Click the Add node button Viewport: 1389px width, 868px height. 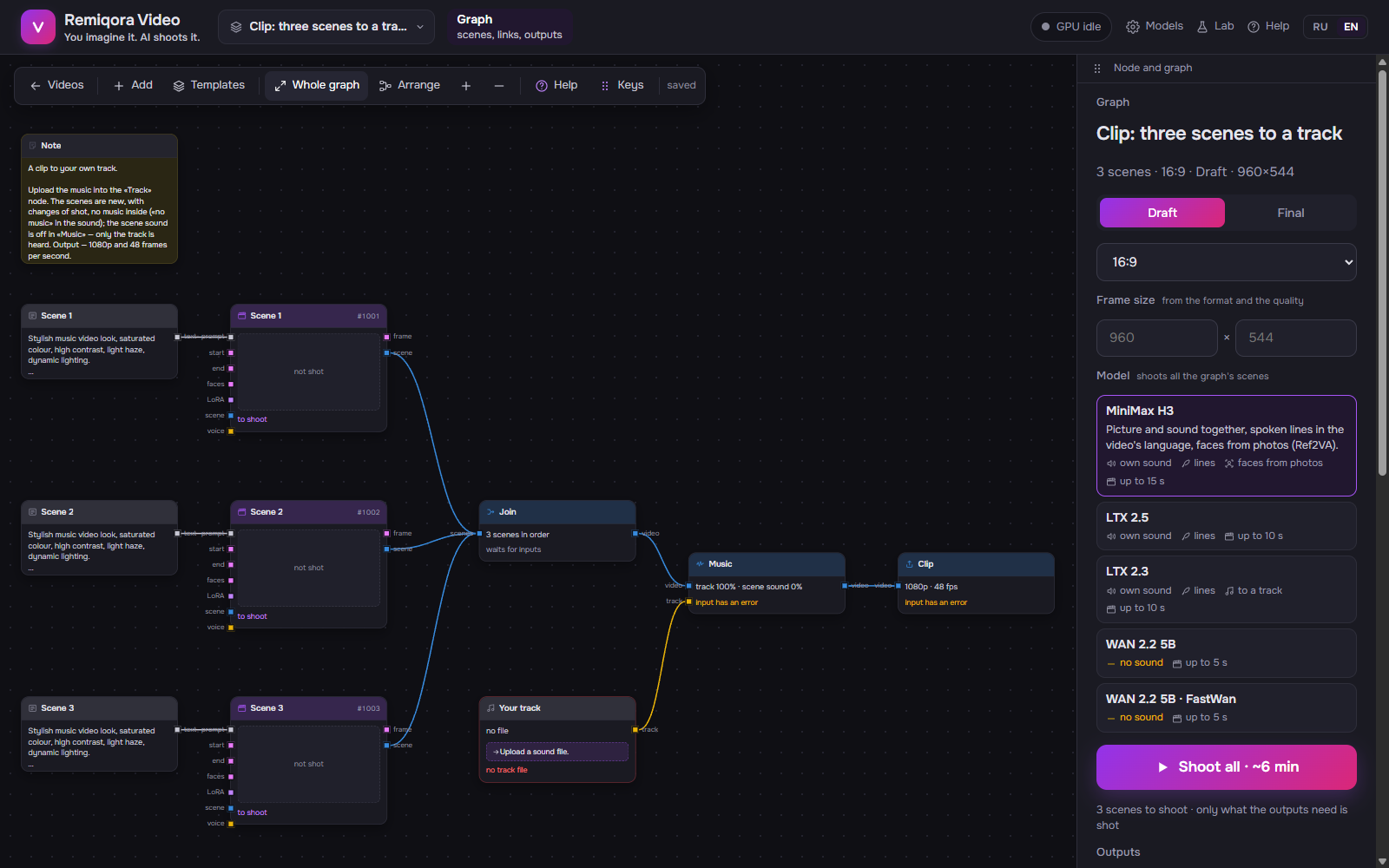coord(133,85)
